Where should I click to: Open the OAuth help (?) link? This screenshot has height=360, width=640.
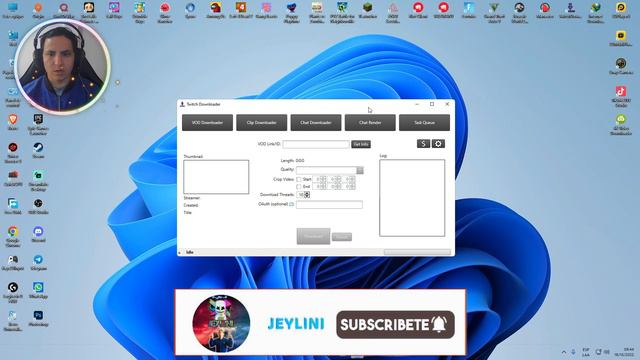click(x=291, y=204)
